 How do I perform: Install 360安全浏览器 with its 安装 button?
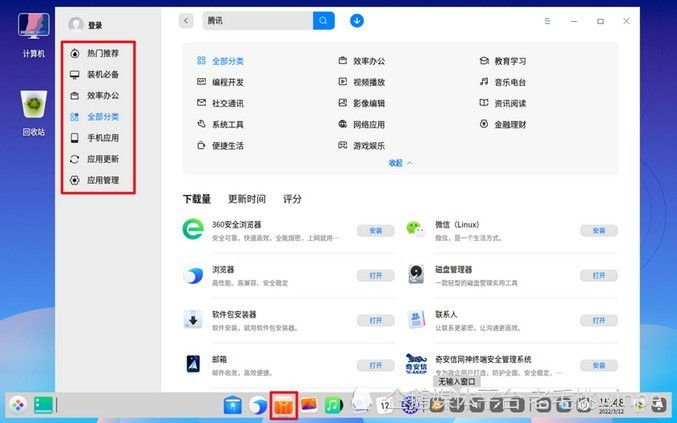coord(376,231)
